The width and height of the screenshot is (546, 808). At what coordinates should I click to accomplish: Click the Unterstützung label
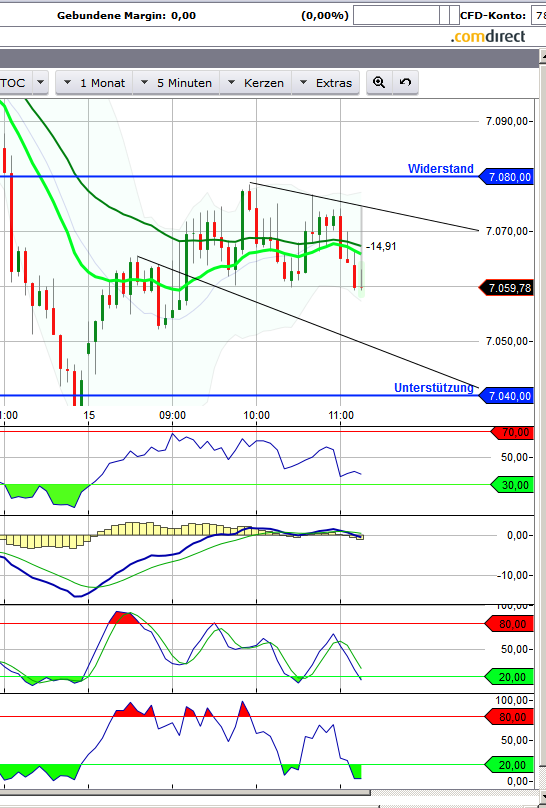pos(434,388)
